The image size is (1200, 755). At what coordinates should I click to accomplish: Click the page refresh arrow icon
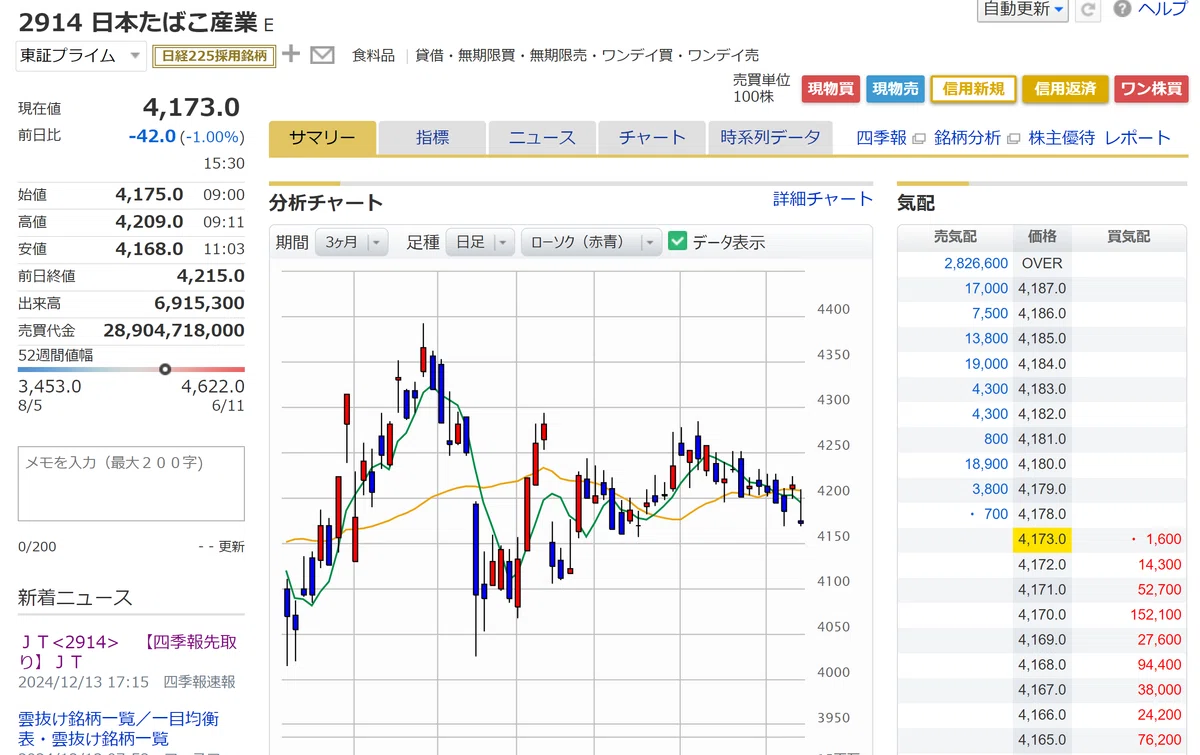(1088, 9)
